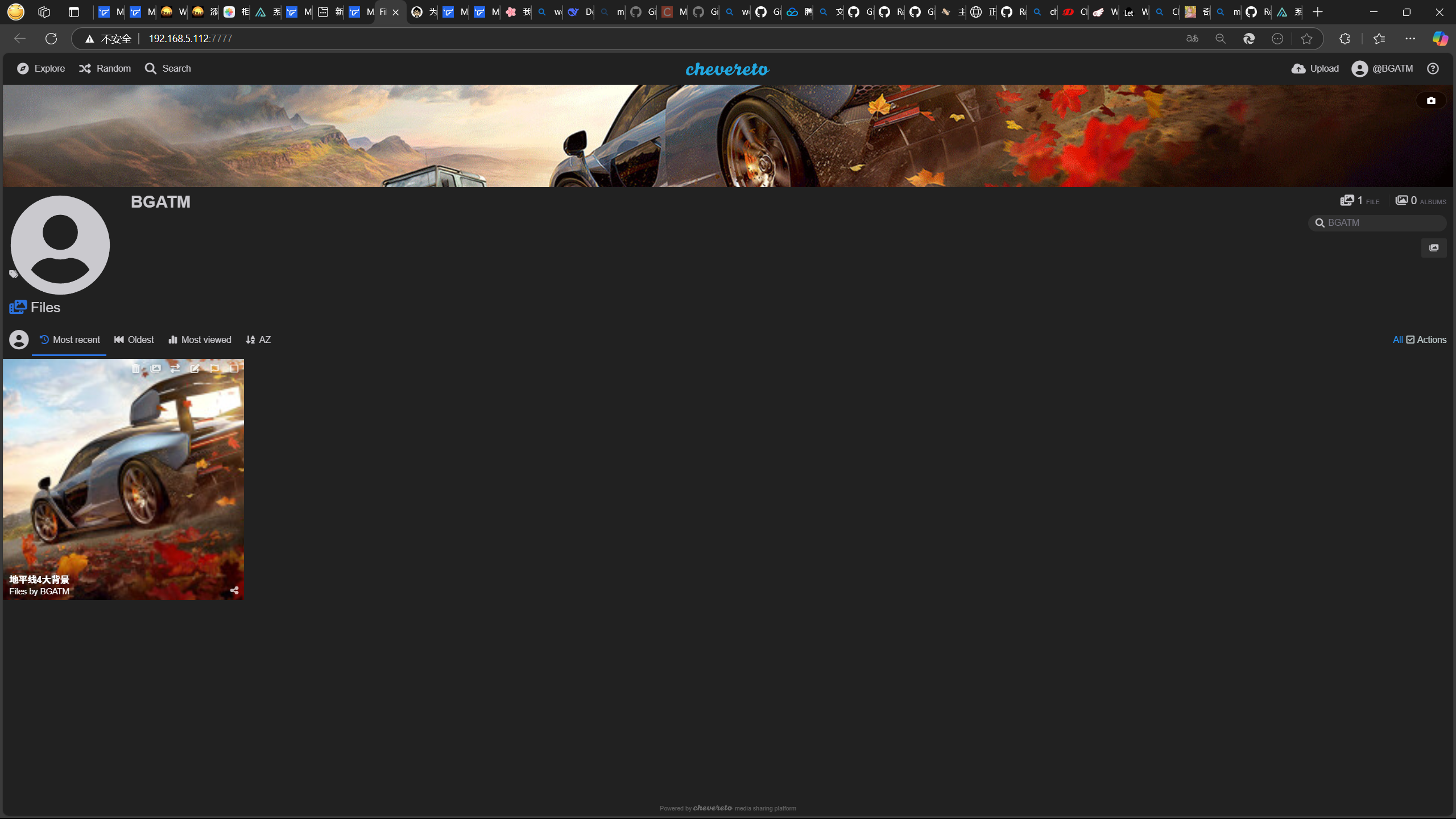Click the transfer-owner arrows icon on the thumbnail

tap(175, 369)
